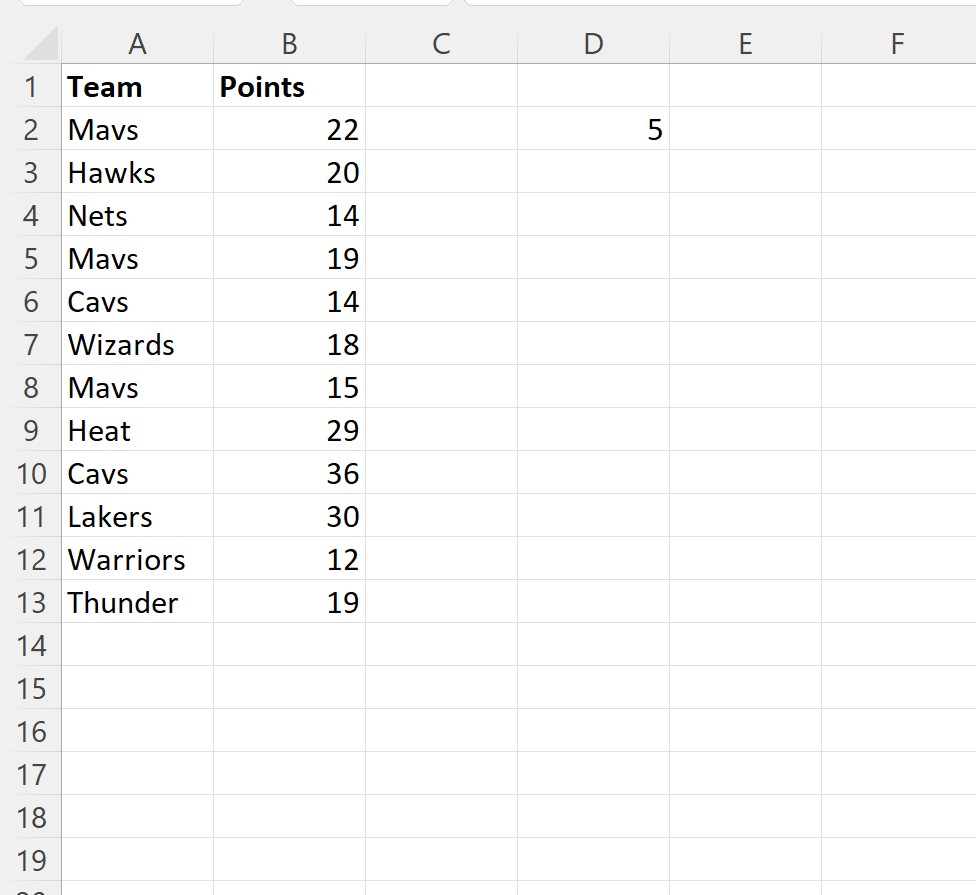Click the cell with value 36
The image size is (976, 895).
pyautogui.click(x=289, y=473)
